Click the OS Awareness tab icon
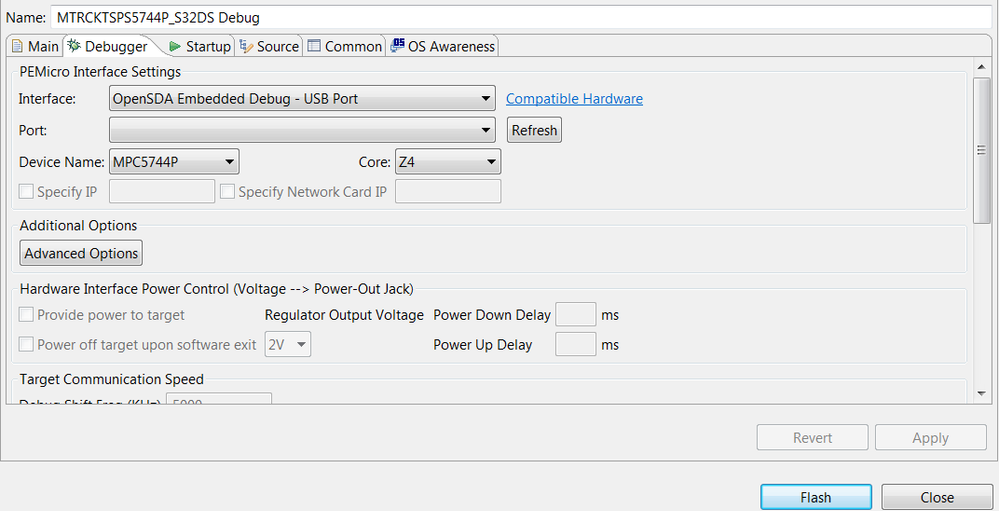Screen dimensions: 999x511 (x=398, y=46)
